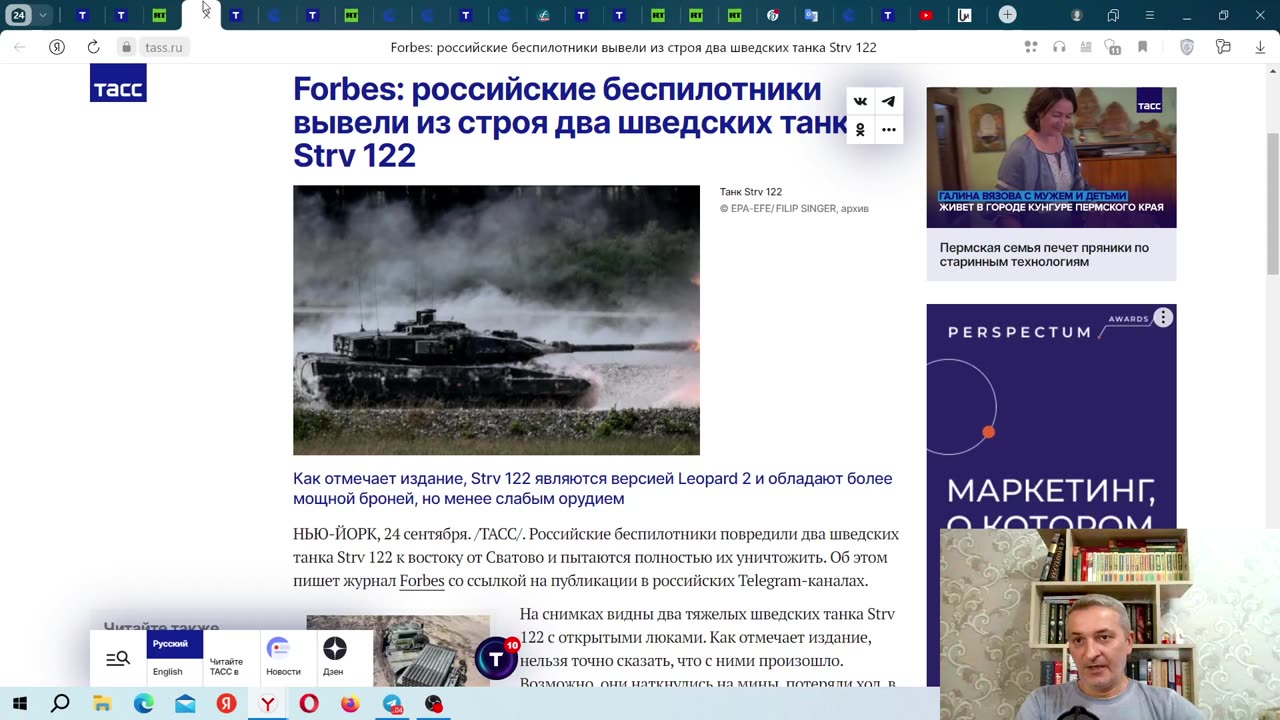Launch Microsoft Edge from taskbar

click(144, 704)
